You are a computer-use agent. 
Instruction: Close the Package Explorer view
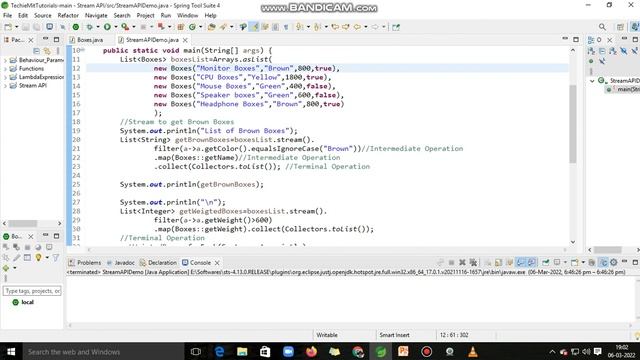(x=31, y=40)
